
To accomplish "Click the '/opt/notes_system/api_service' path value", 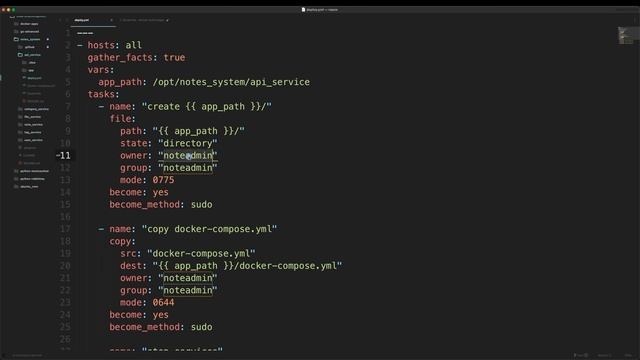I will (231, 82).
